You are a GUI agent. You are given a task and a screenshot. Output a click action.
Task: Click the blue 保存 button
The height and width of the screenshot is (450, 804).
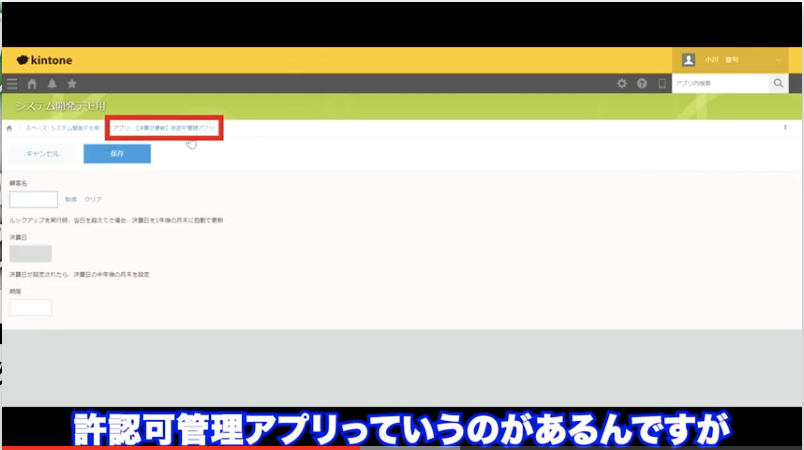(117, 154)
